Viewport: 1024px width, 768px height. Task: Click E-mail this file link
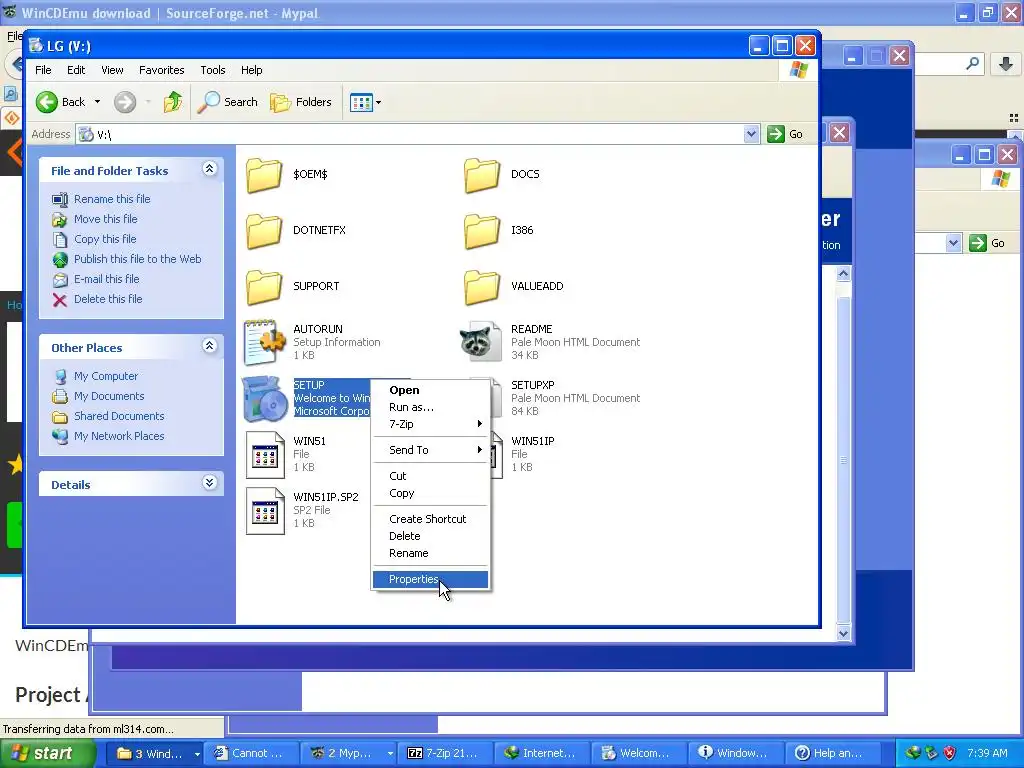click(106, 279)
